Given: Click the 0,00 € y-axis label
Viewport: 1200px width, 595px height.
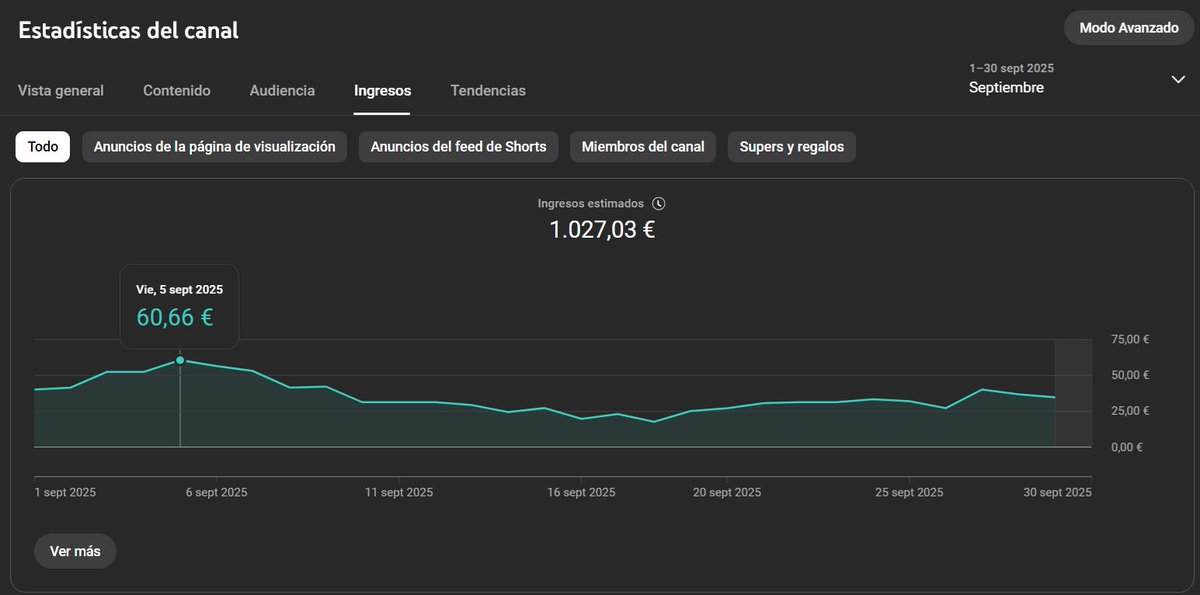Looking at the screenshot, I should click(x=1127, y=447).
